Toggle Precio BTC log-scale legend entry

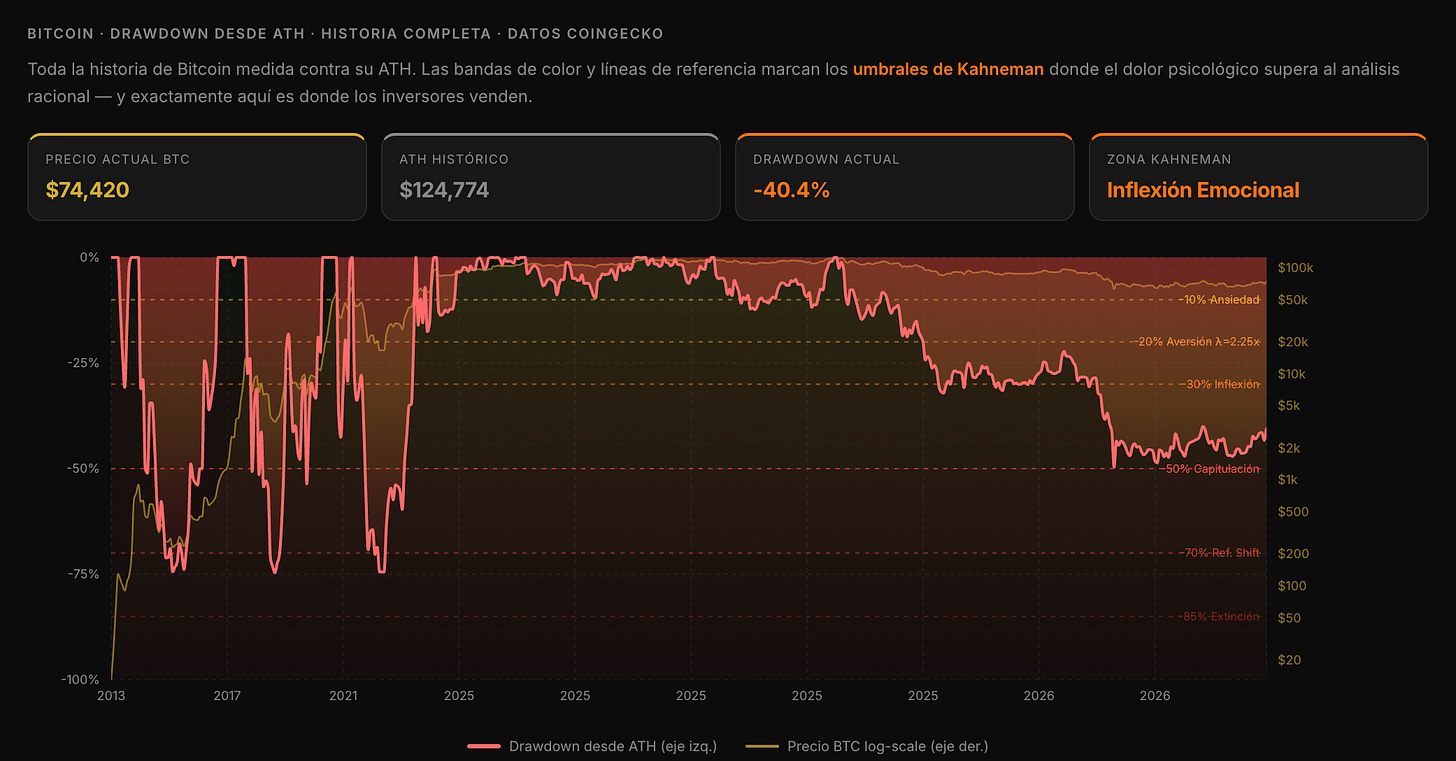[x=867, y=746]
